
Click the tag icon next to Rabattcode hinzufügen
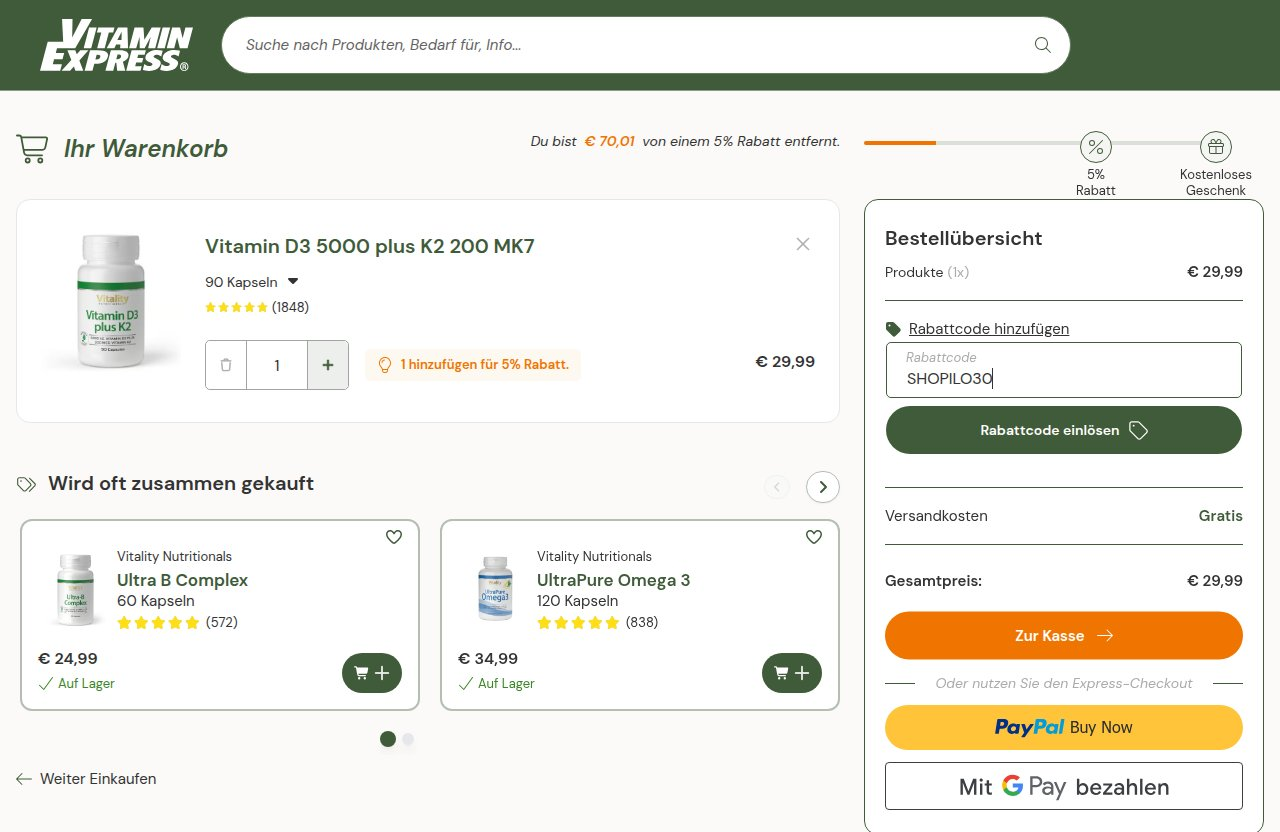[x=893, y=329]
